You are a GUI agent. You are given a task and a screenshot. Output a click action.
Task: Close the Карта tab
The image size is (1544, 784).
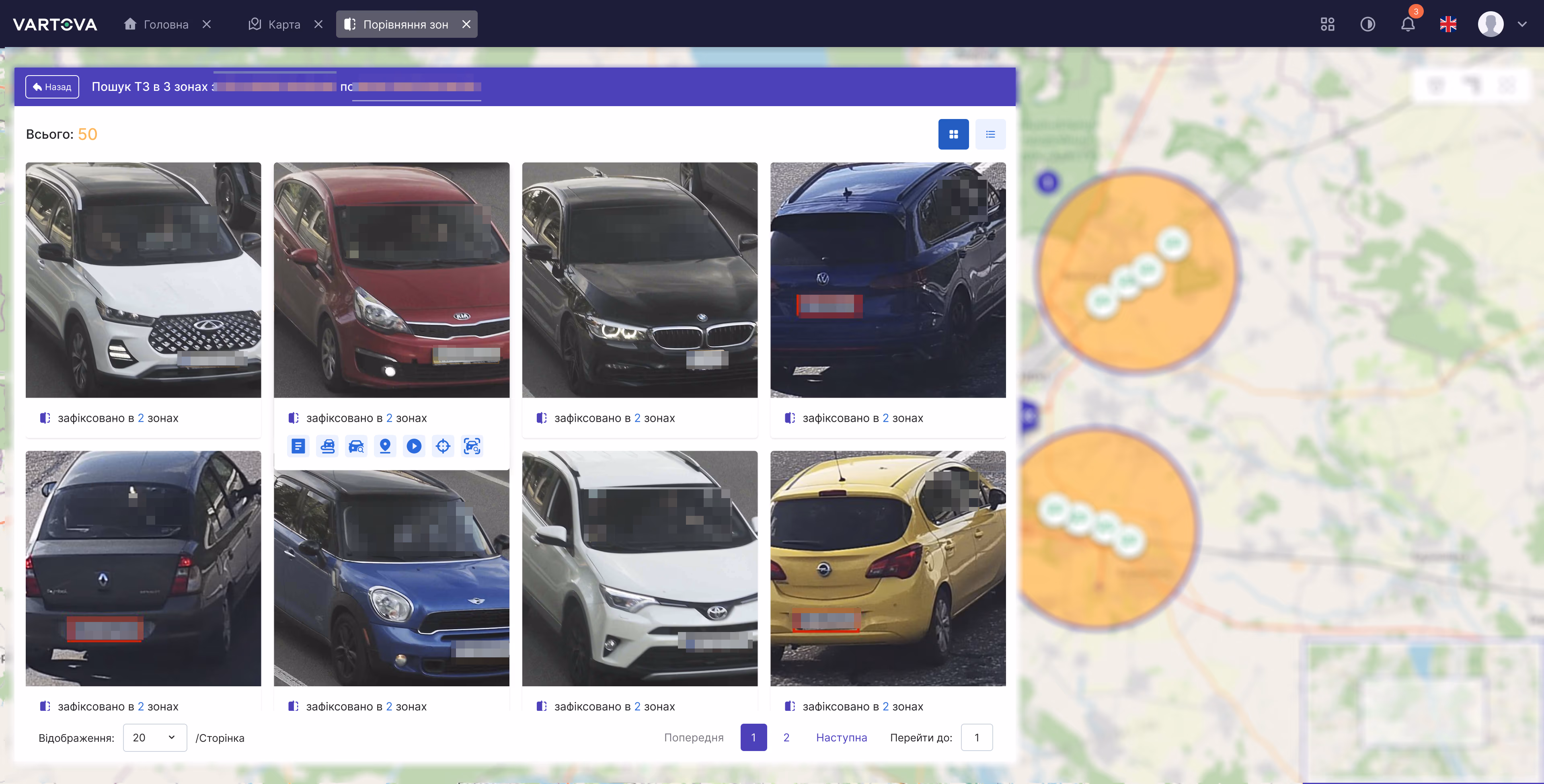click(x=318, y=24)
